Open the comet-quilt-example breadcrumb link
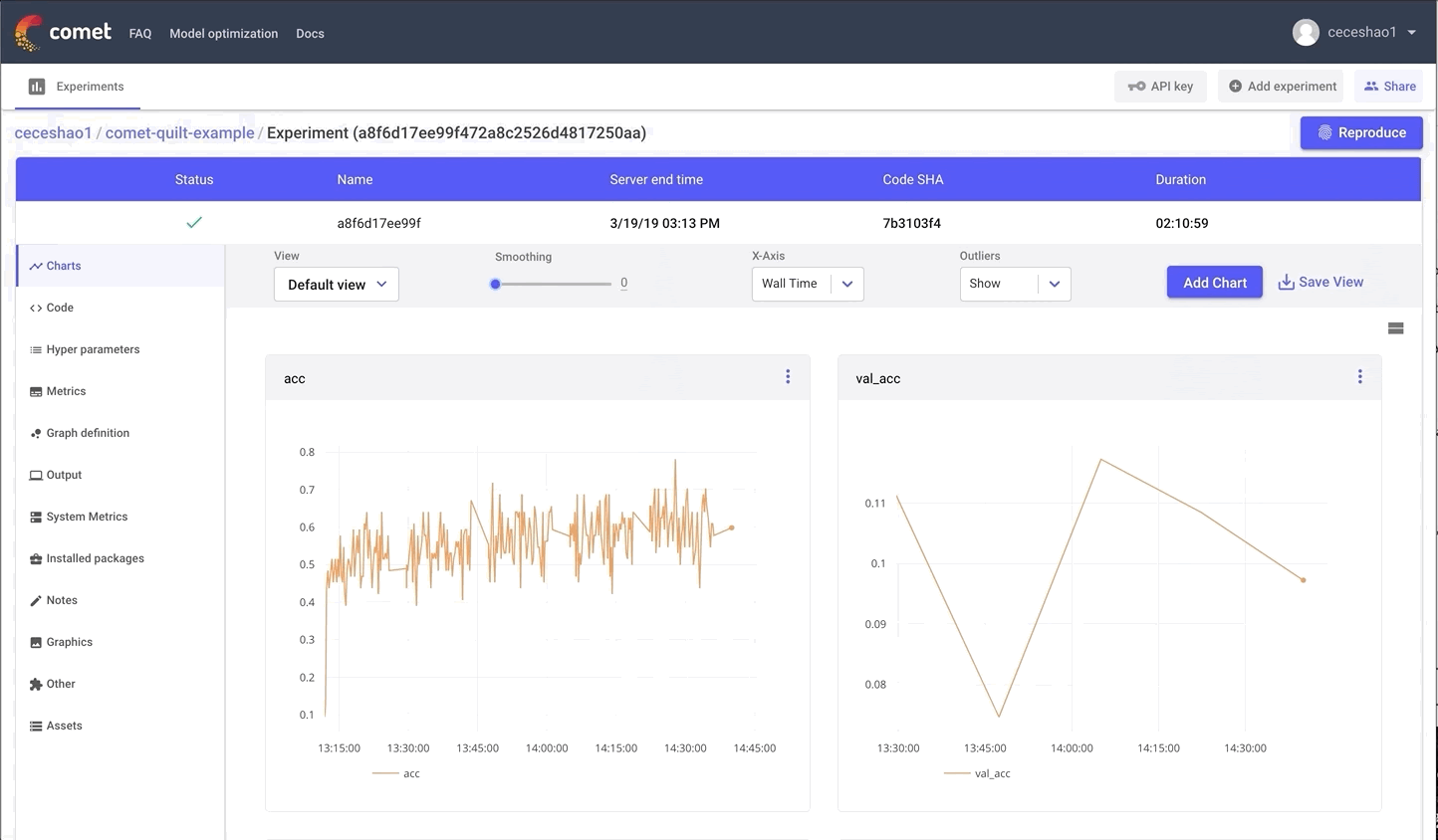Screen dimensions: 1438x840 [x=179, y=133]
